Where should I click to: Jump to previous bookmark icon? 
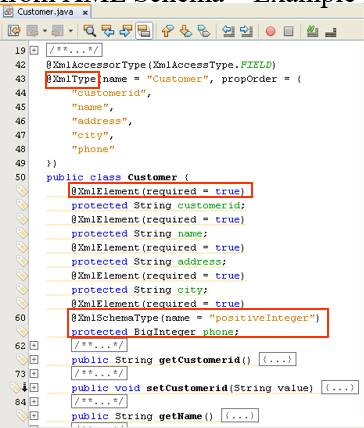coord(168,31)
